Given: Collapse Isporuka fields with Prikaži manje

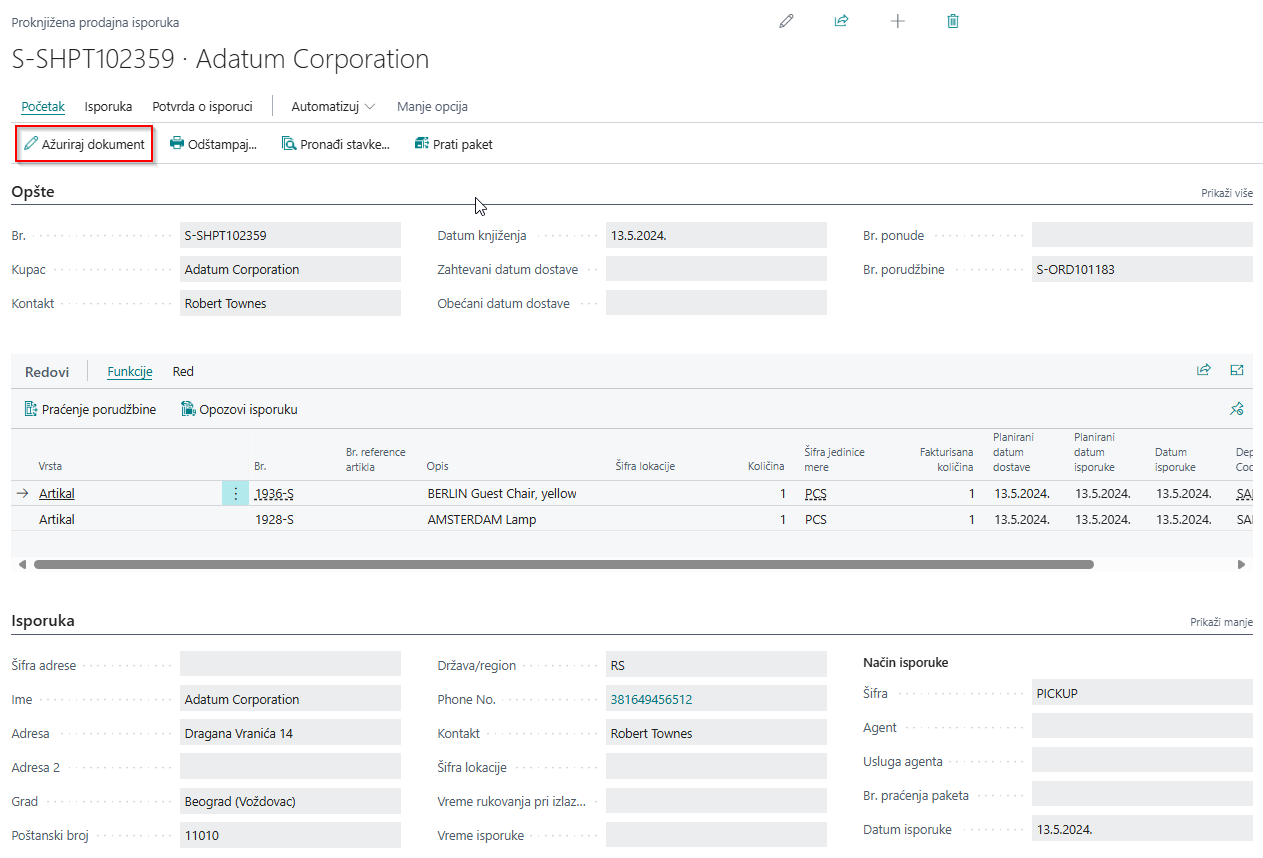Looking at the screenshot, I should point(1221,622).
